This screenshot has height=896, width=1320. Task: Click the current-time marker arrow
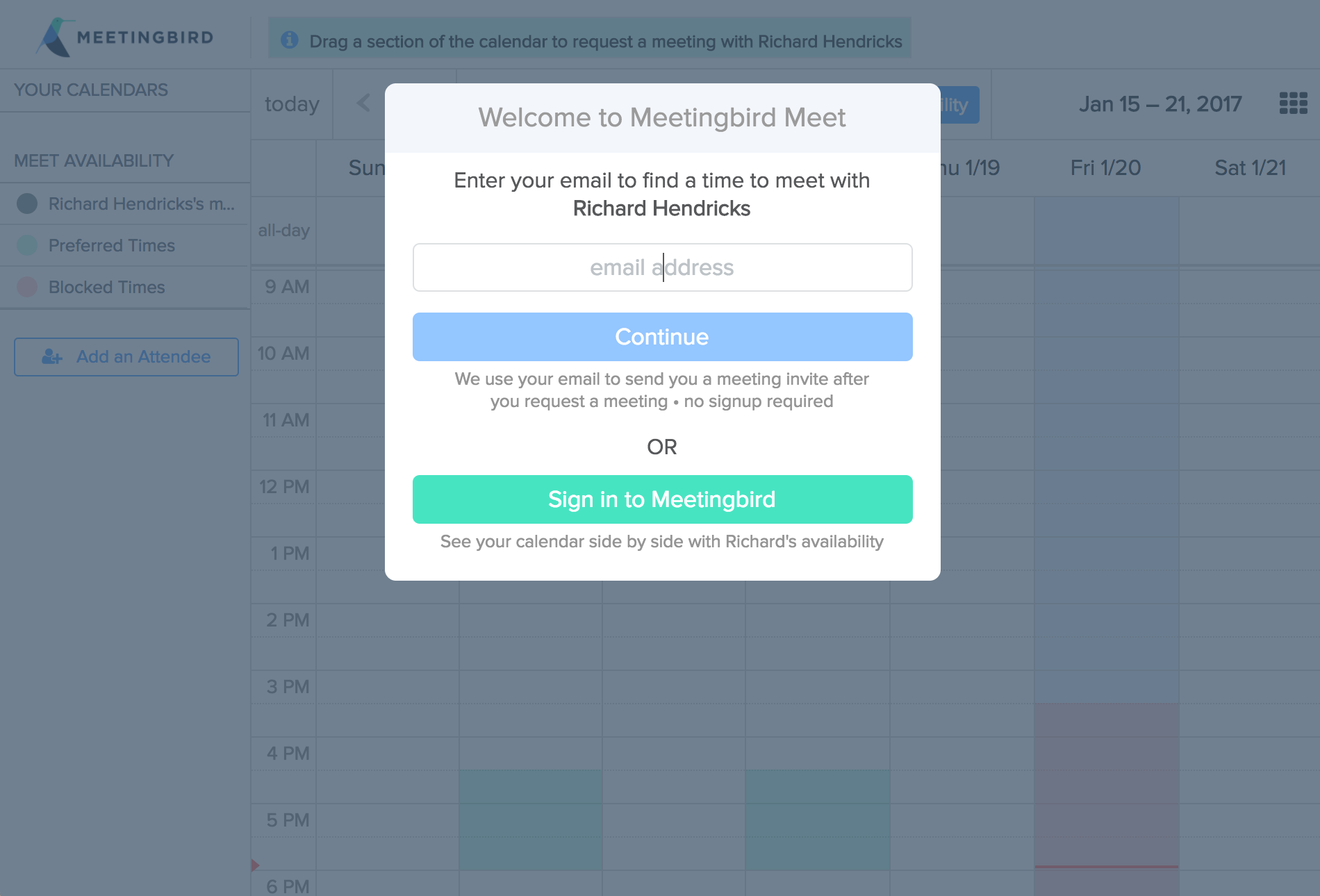click(x=255, y=865)
